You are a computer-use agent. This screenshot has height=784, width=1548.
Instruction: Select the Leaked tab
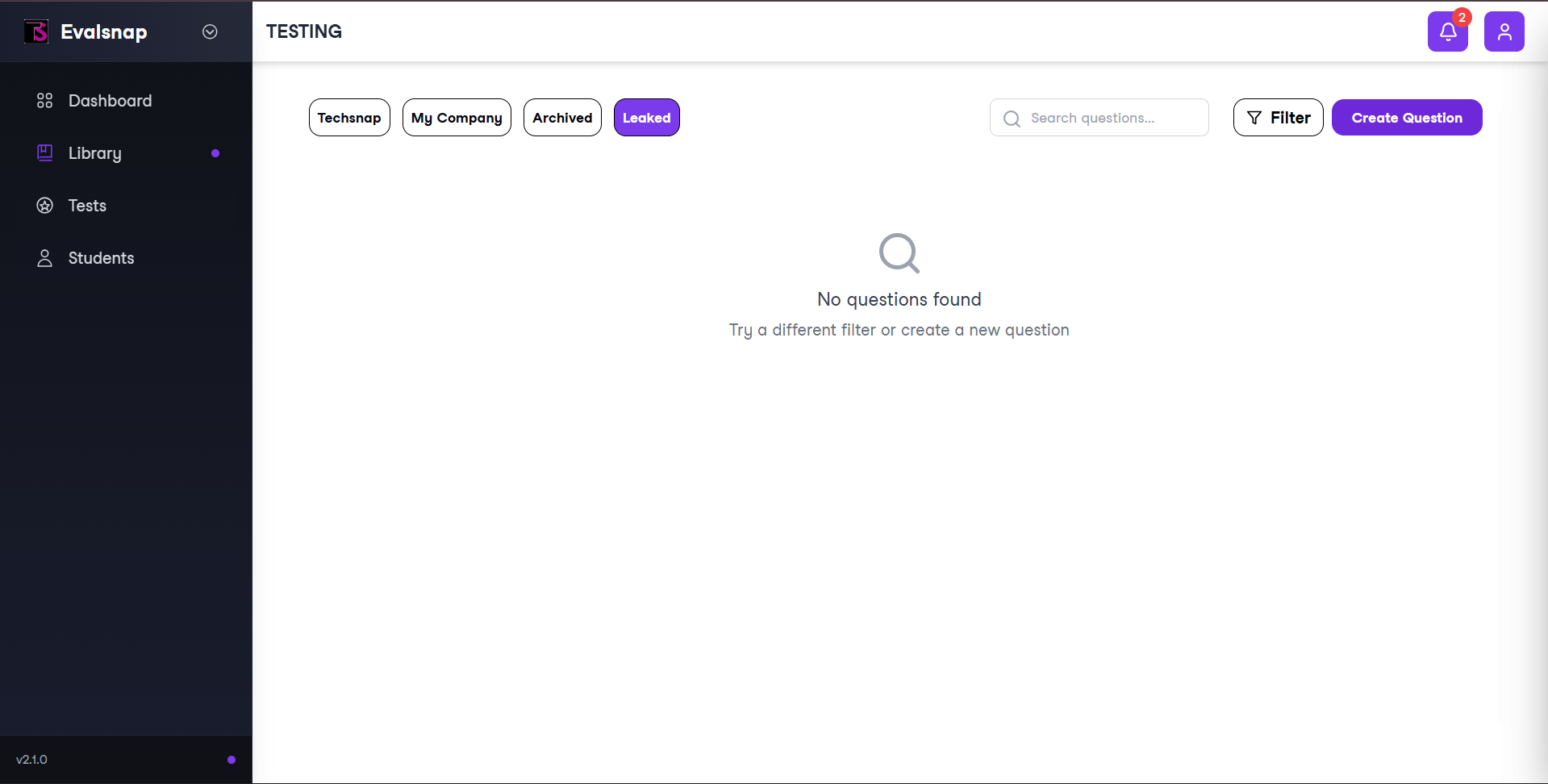(647, 118)
